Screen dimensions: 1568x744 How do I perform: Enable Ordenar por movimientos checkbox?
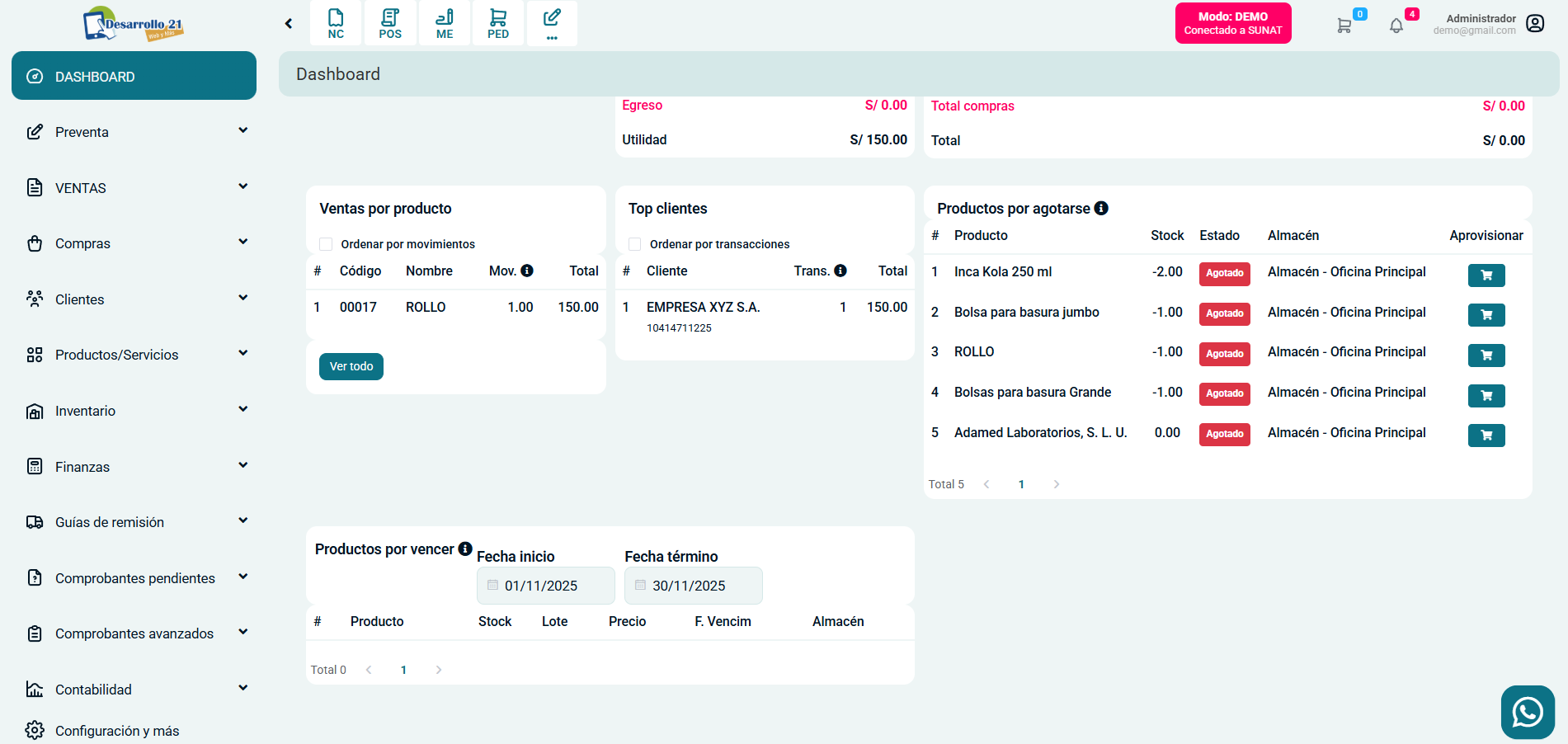tap(326, 244)
